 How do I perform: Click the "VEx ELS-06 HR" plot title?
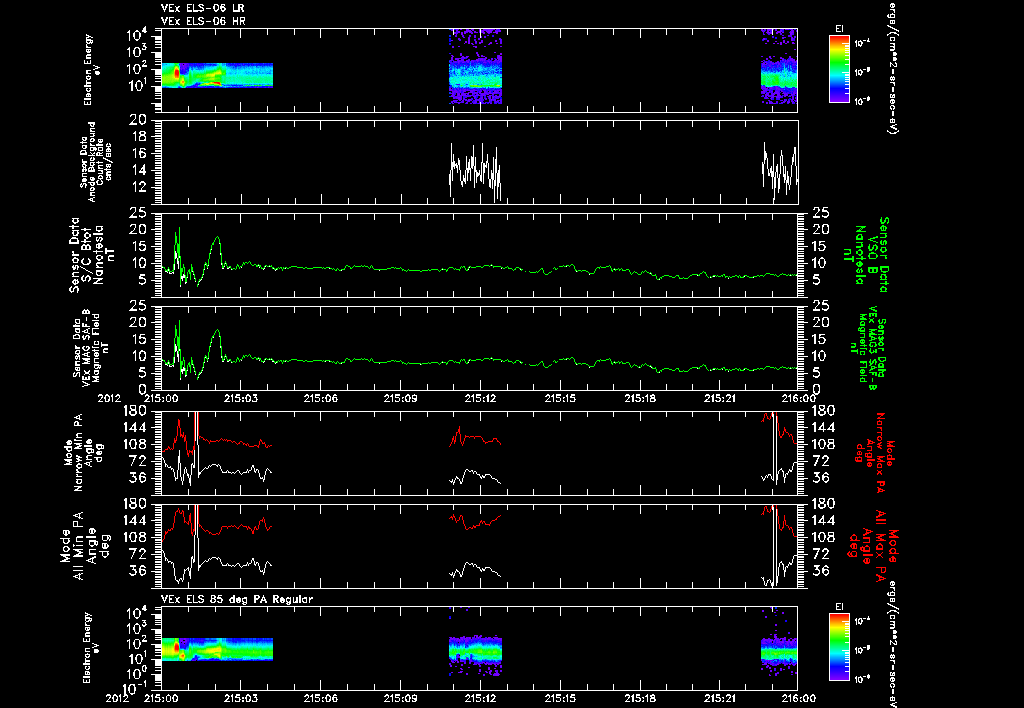[x=203, y=21]
